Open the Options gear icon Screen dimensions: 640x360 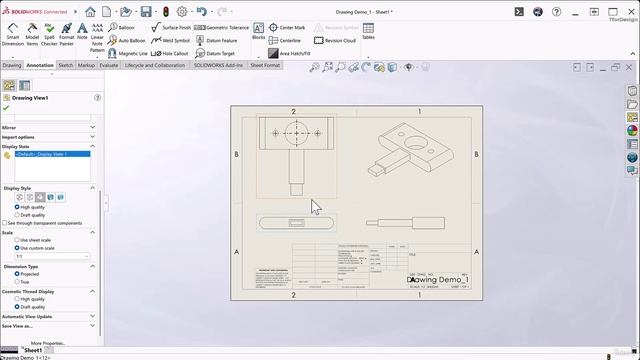click(182, 12)
